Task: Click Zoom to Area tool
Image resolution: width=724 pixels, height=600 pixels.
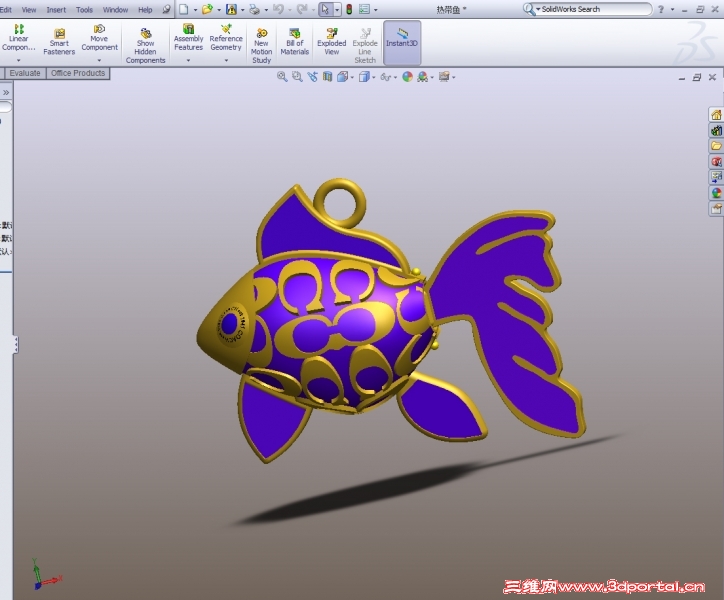Action: tap(297, 77)
